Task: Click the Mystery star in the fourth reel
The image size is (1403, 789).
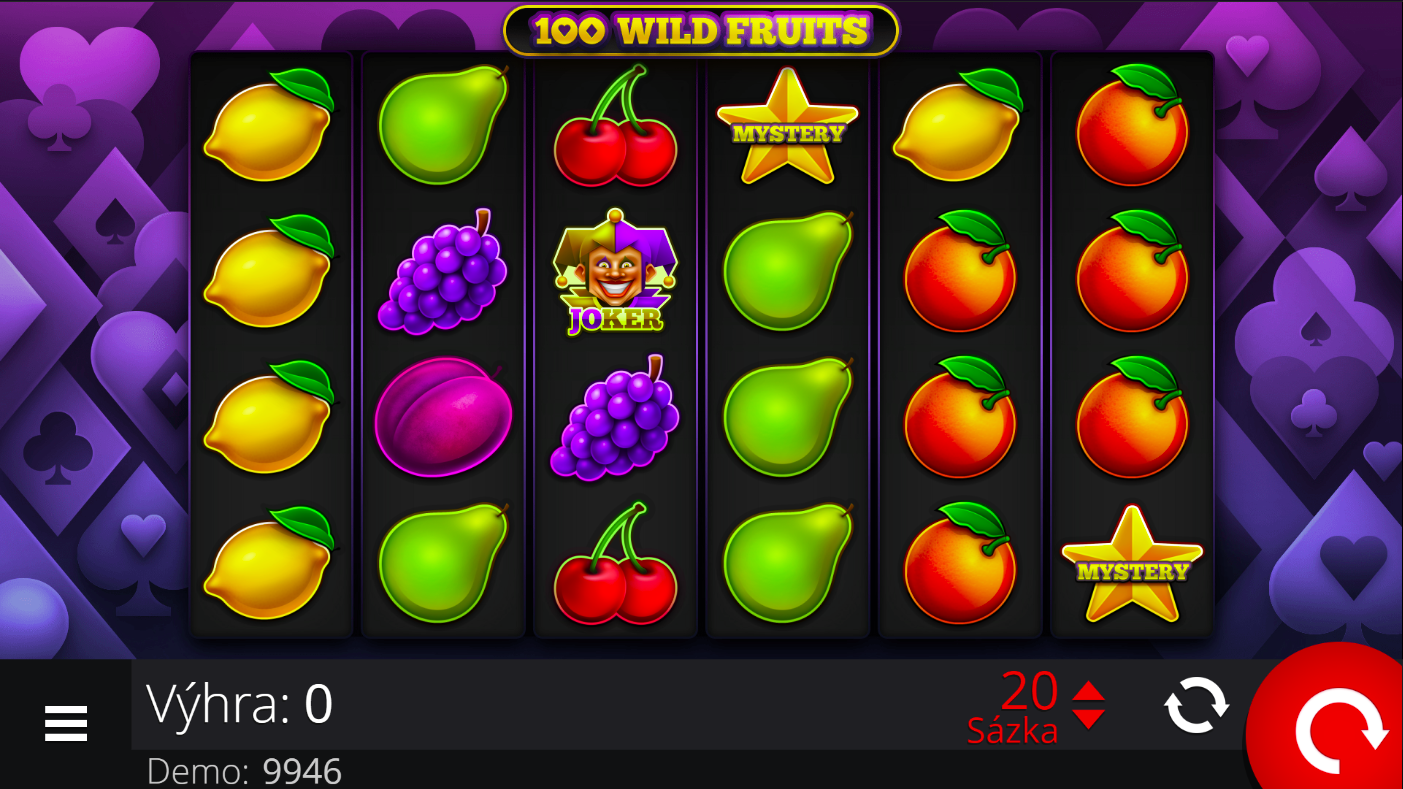Action: pos(787,126)
